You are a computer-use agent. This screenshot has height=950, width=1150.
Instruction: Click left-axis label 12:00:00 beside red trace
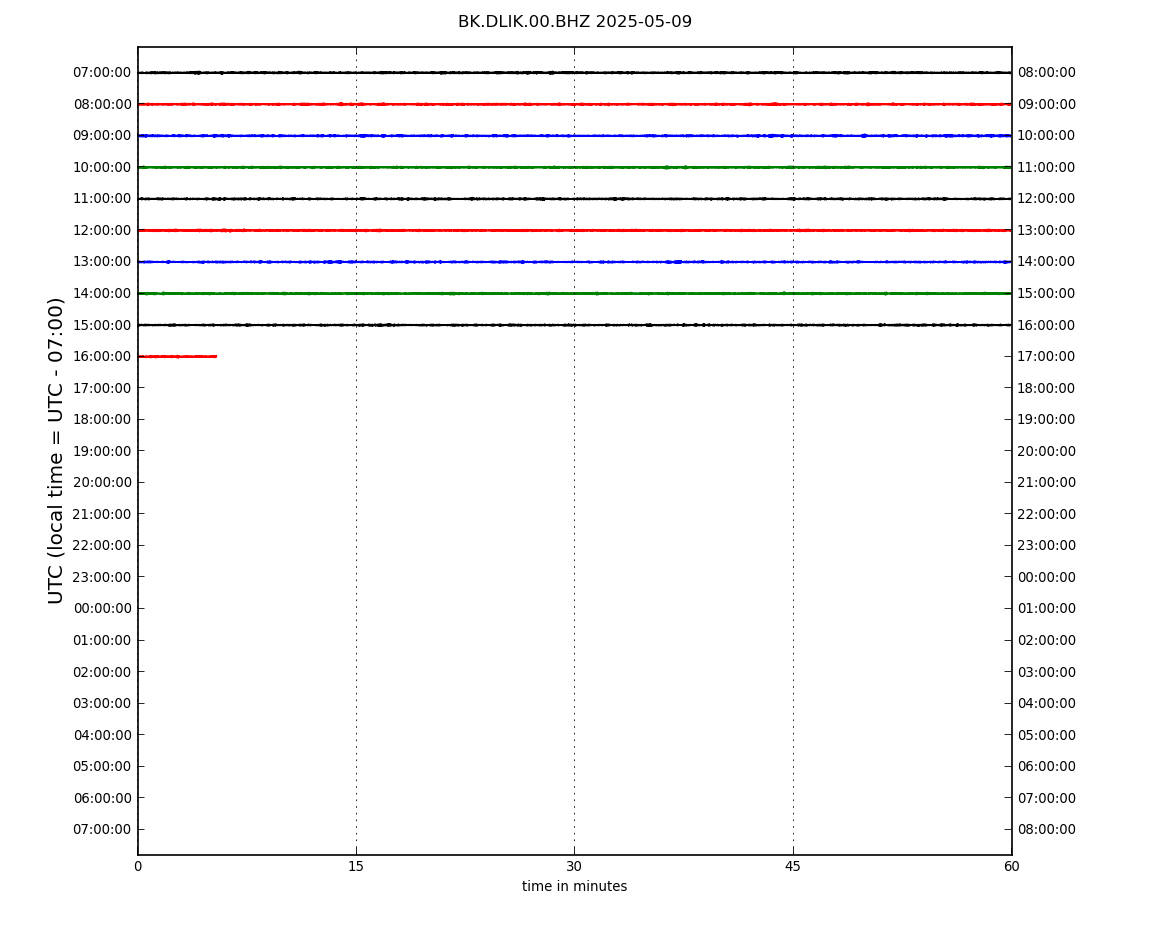coord(102,230)
